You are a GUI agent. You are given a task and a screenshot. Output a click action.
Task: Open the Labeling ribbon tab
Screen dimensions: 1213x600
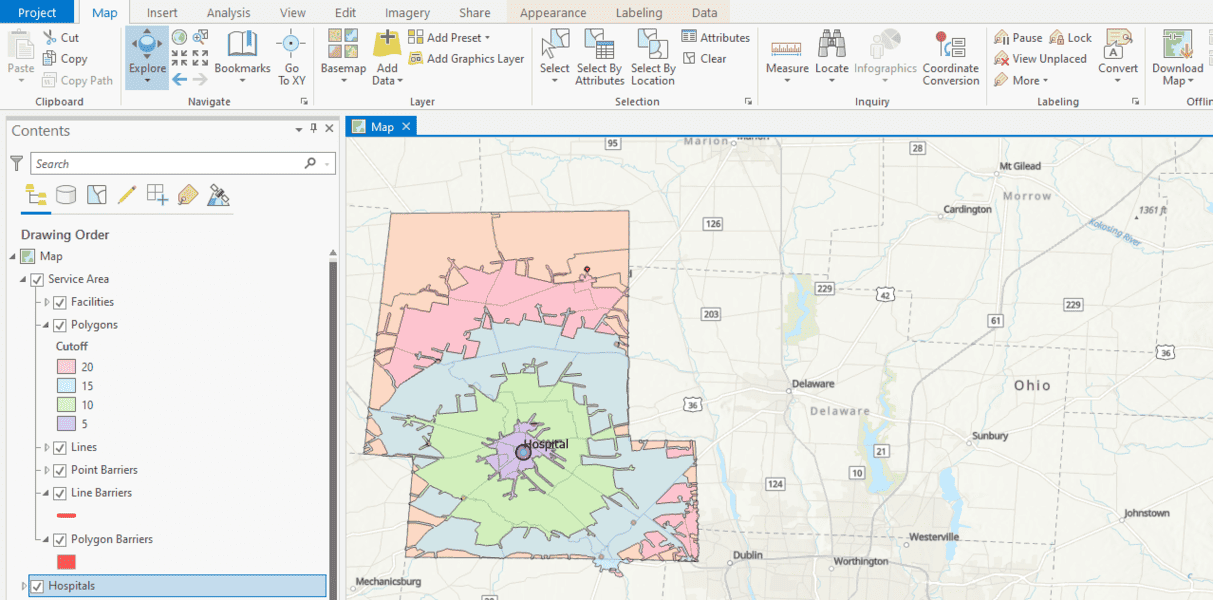(x=638, y=13)
